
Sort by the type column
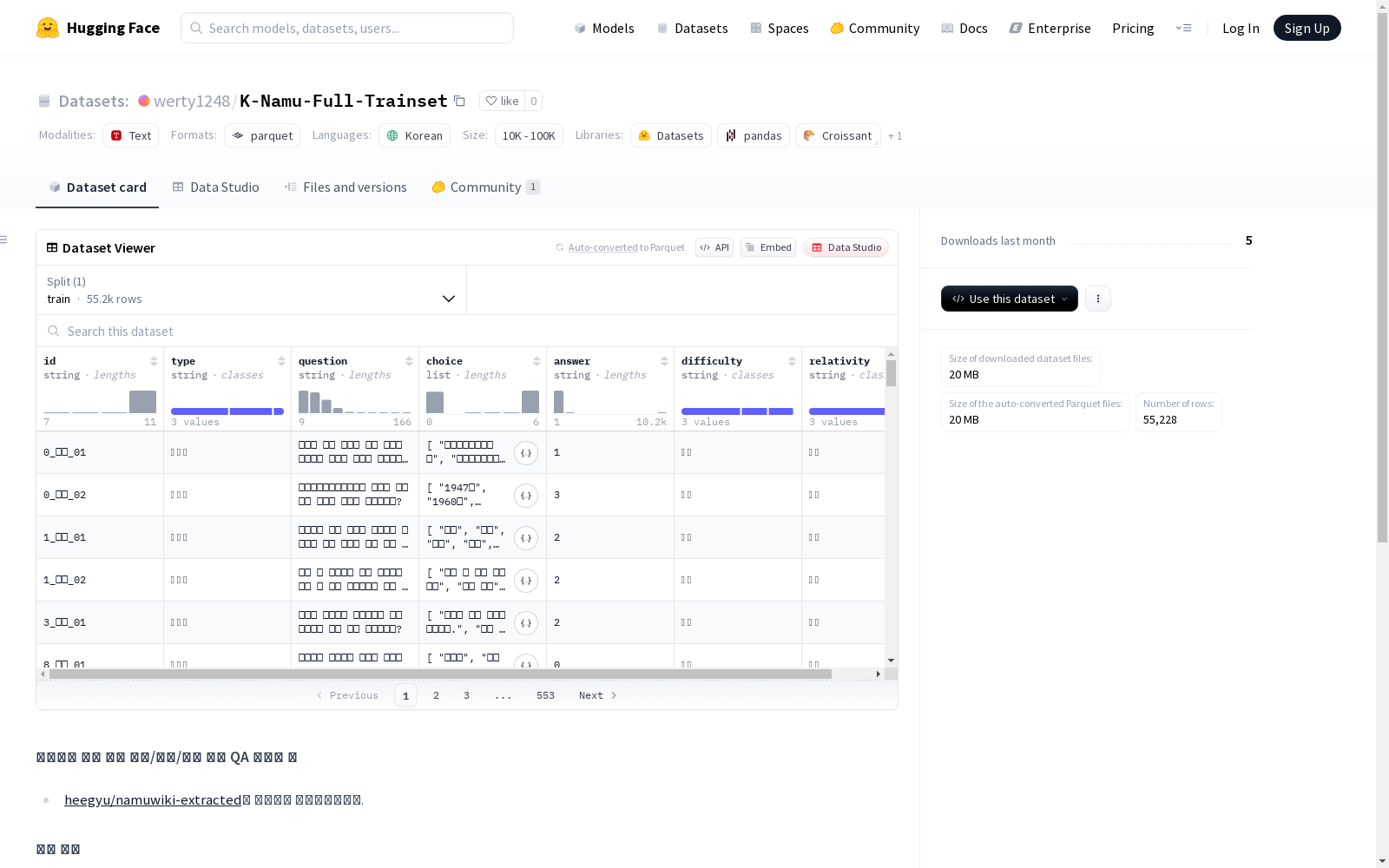tap(281, 361)
